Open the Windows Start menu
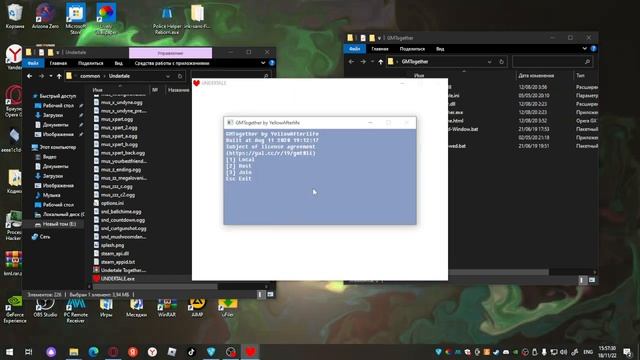The width and height of the screenshot is (640, 360). [9, 352]
